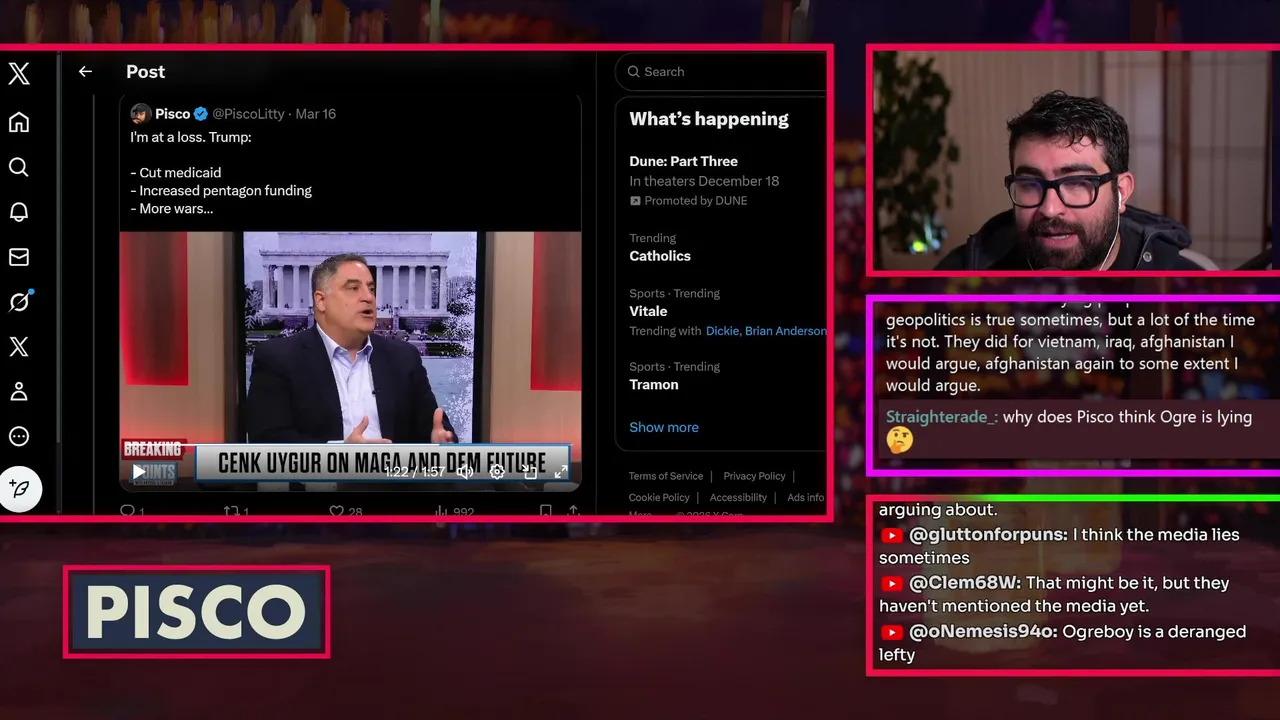1280x720 pixels.
Task: Click the @gluttonforpuns chat username
Action: pos(988,535)
